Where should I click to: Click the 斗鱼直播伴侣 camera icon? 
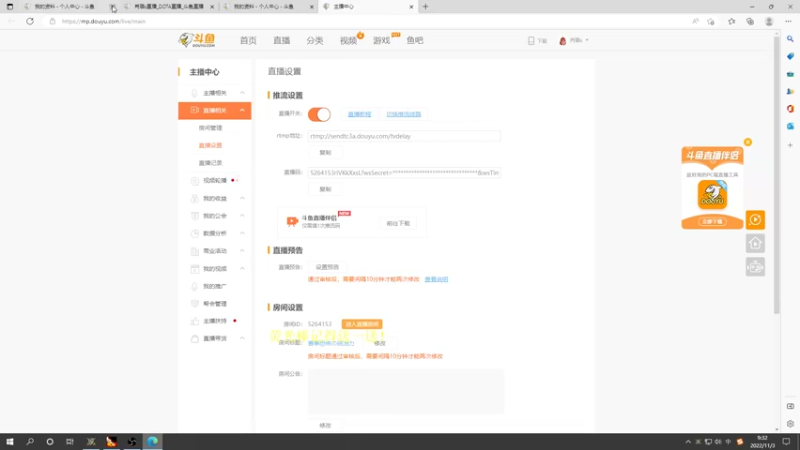[x=292, y=221]
